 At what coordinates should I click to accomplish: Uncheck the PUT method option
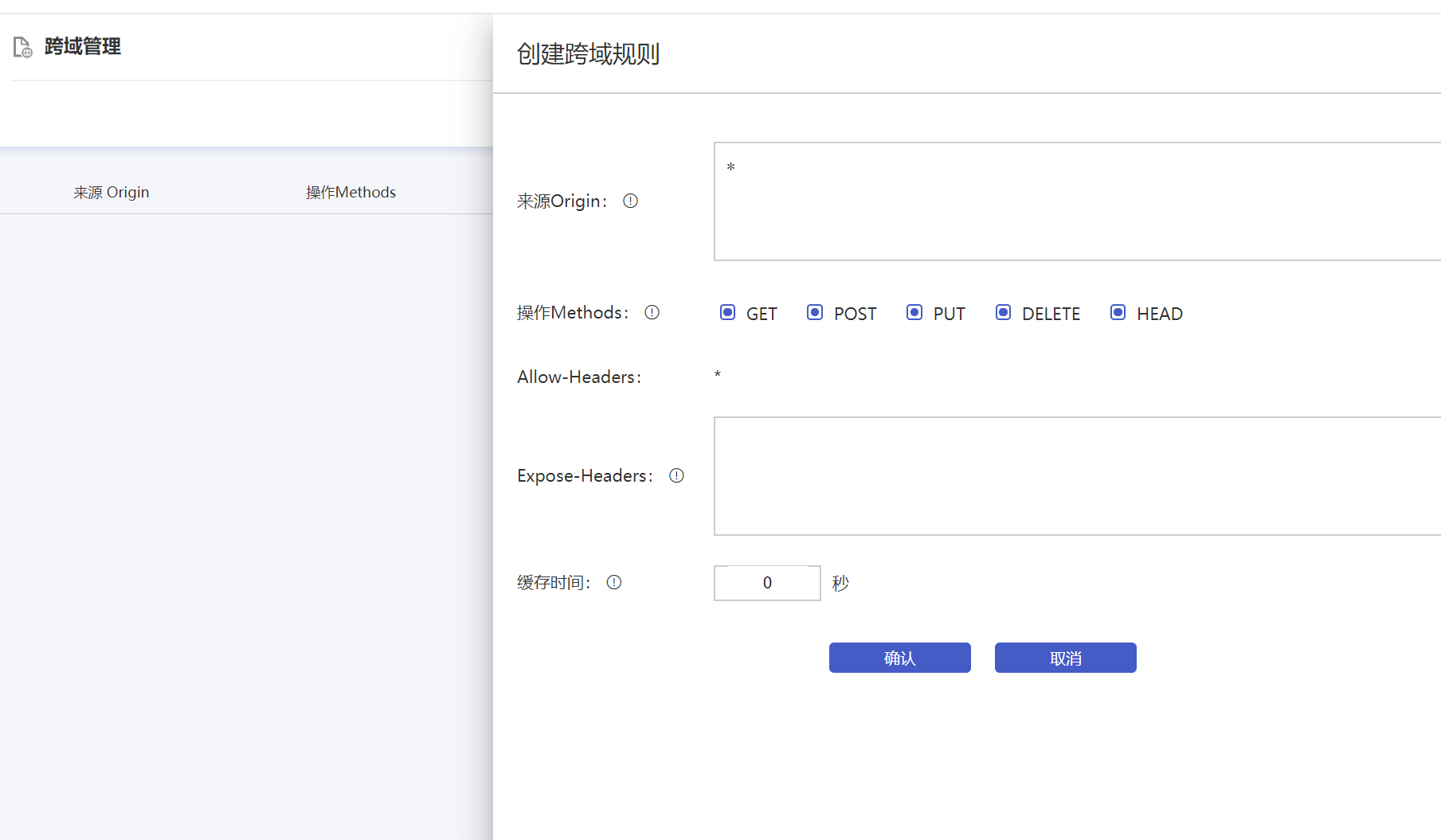pyautogui.click(x=914, y=312)
